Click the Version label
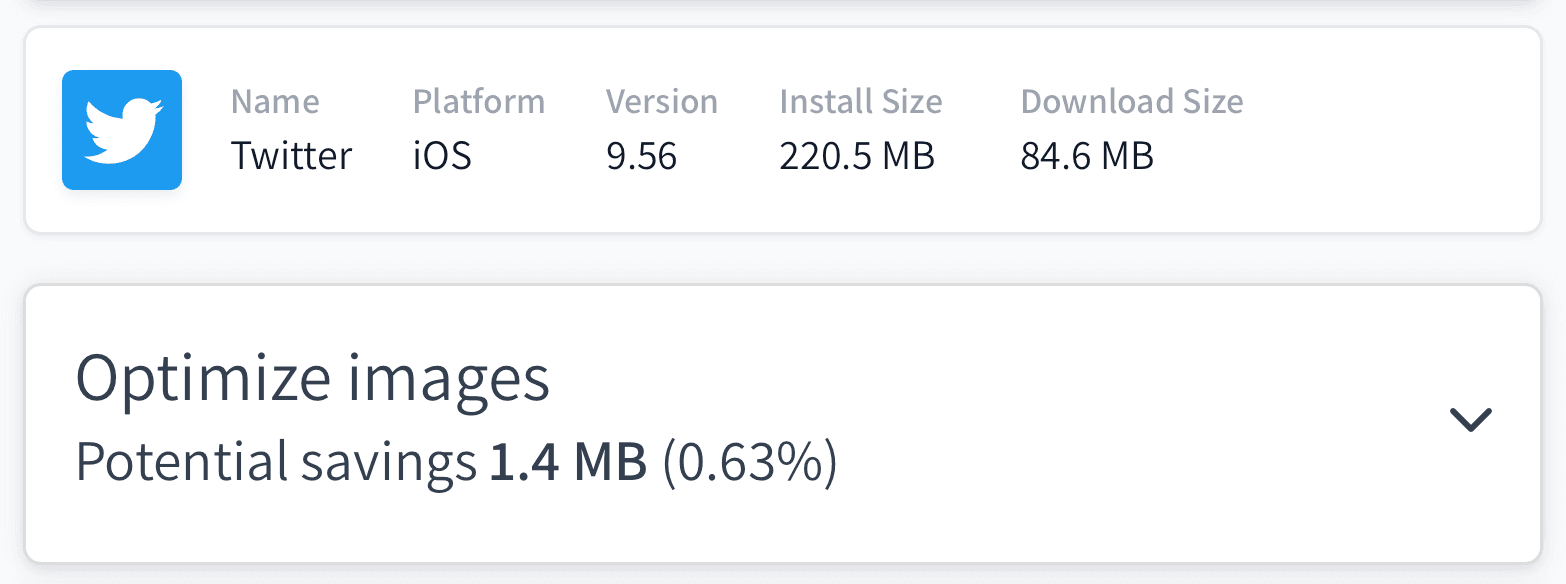The image size is (1566, 584). [x=661, y=101]
